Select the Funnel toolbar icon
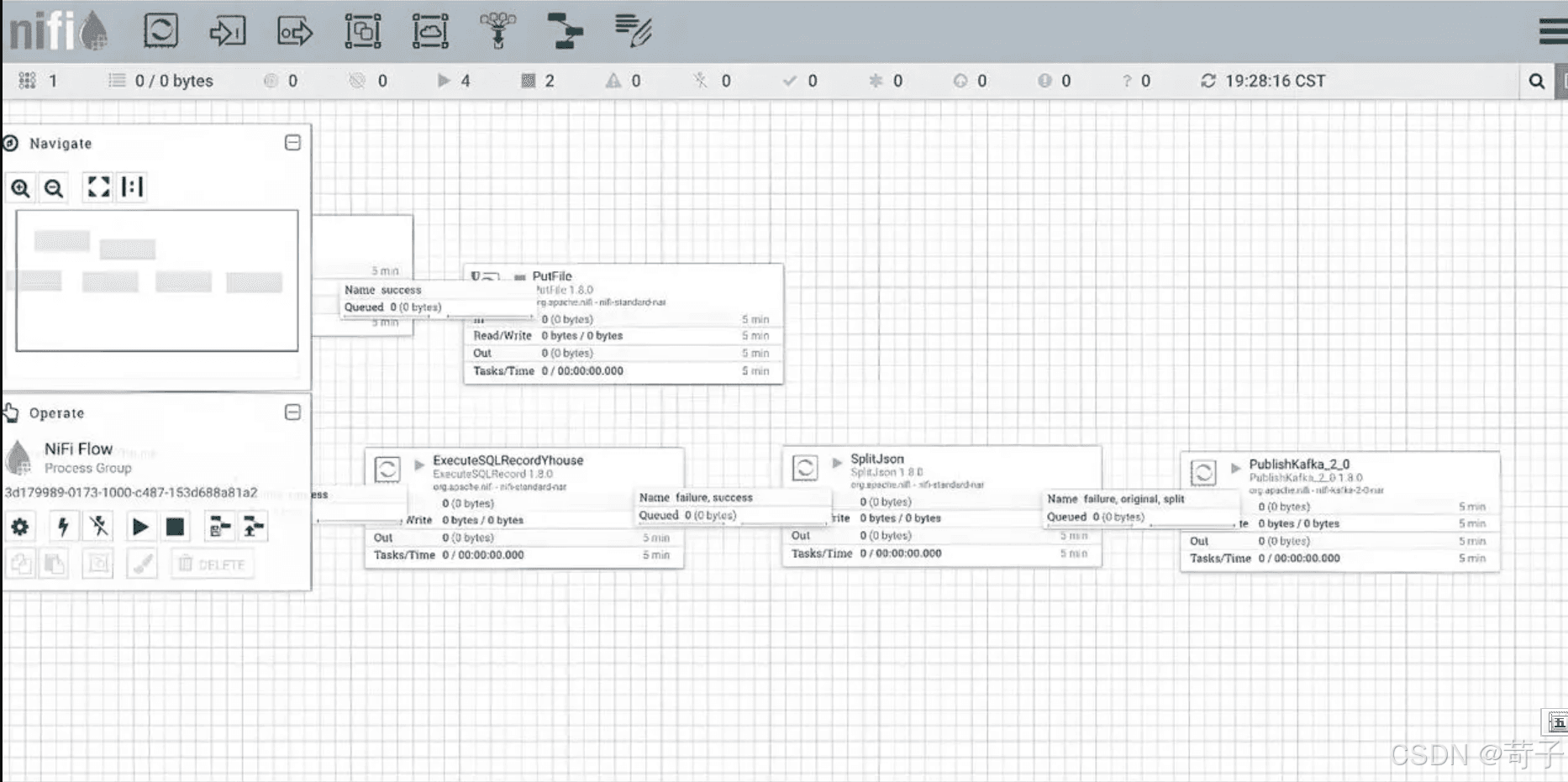The width and height of the screenshot is (1568, 782). [x=497, y=31]
